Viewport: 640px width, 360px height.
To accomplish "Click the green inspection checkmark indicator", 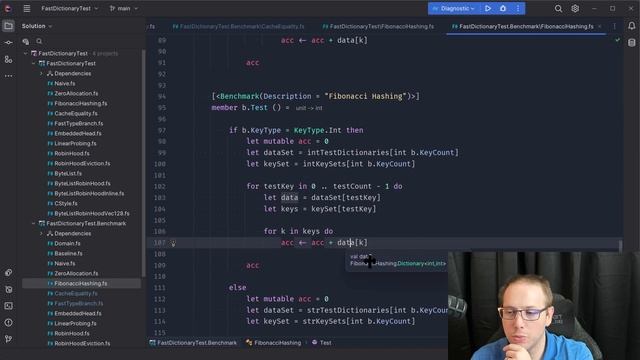I will [617, 40].
